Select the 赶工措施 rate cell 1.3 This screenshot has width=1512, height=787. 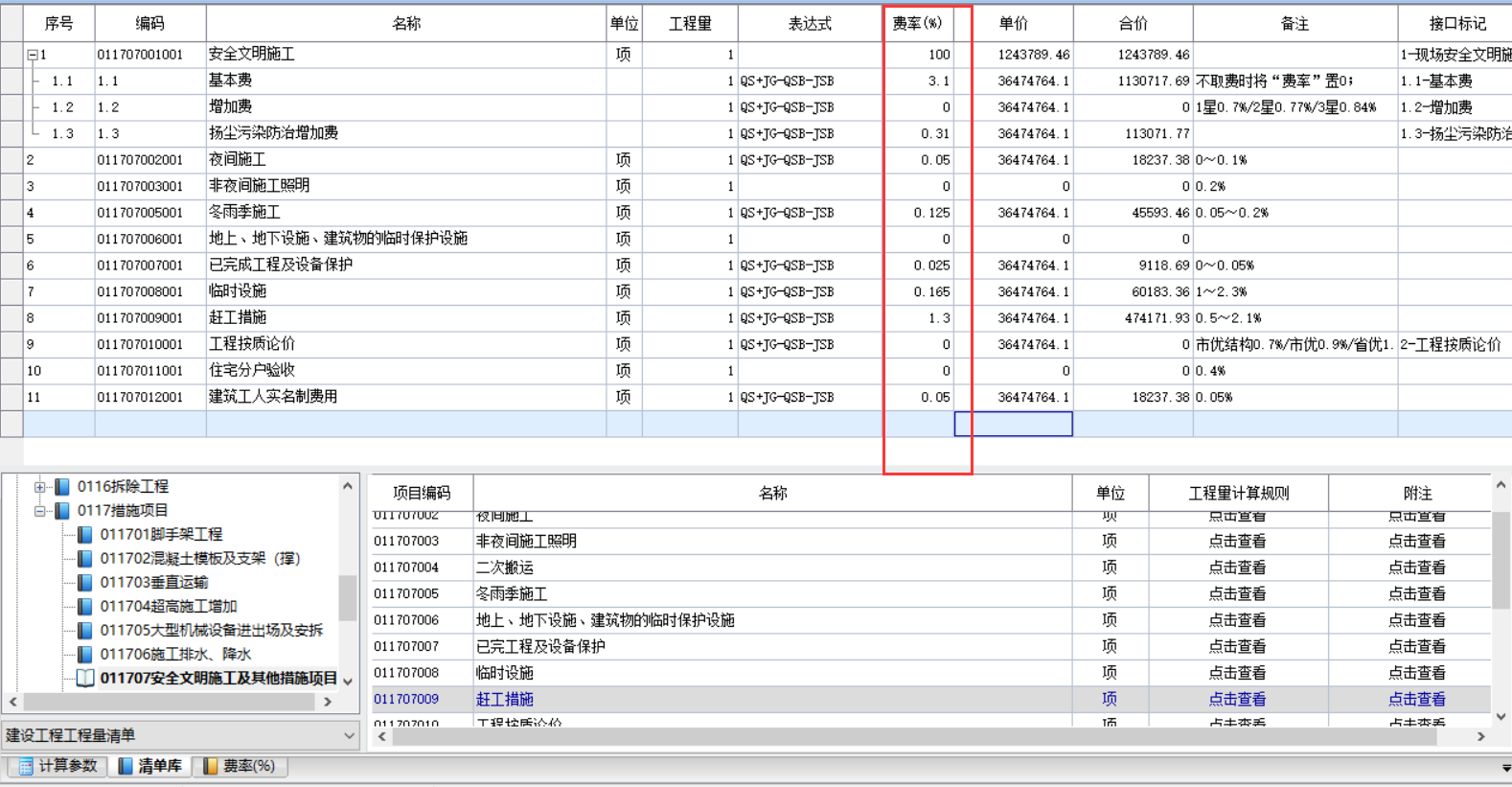coord(918,318)
